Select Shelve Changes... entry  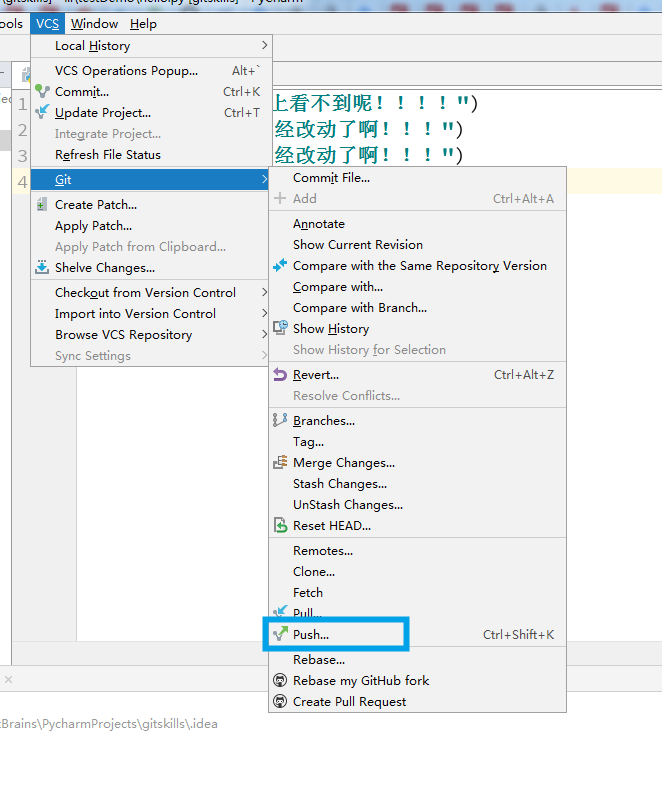(x=150, y=267)
